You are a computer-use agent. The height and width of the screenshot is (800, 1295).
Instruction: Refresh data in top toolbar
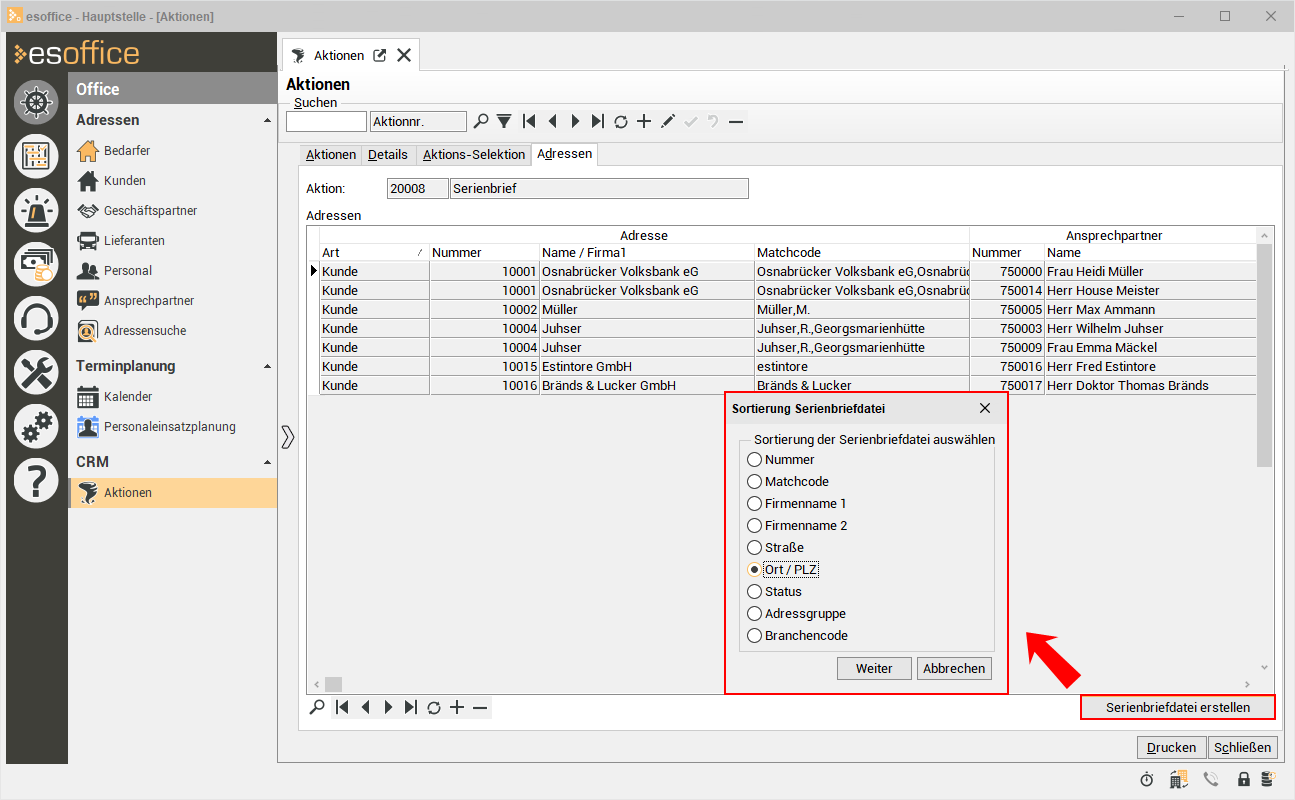tap(621, 121)
